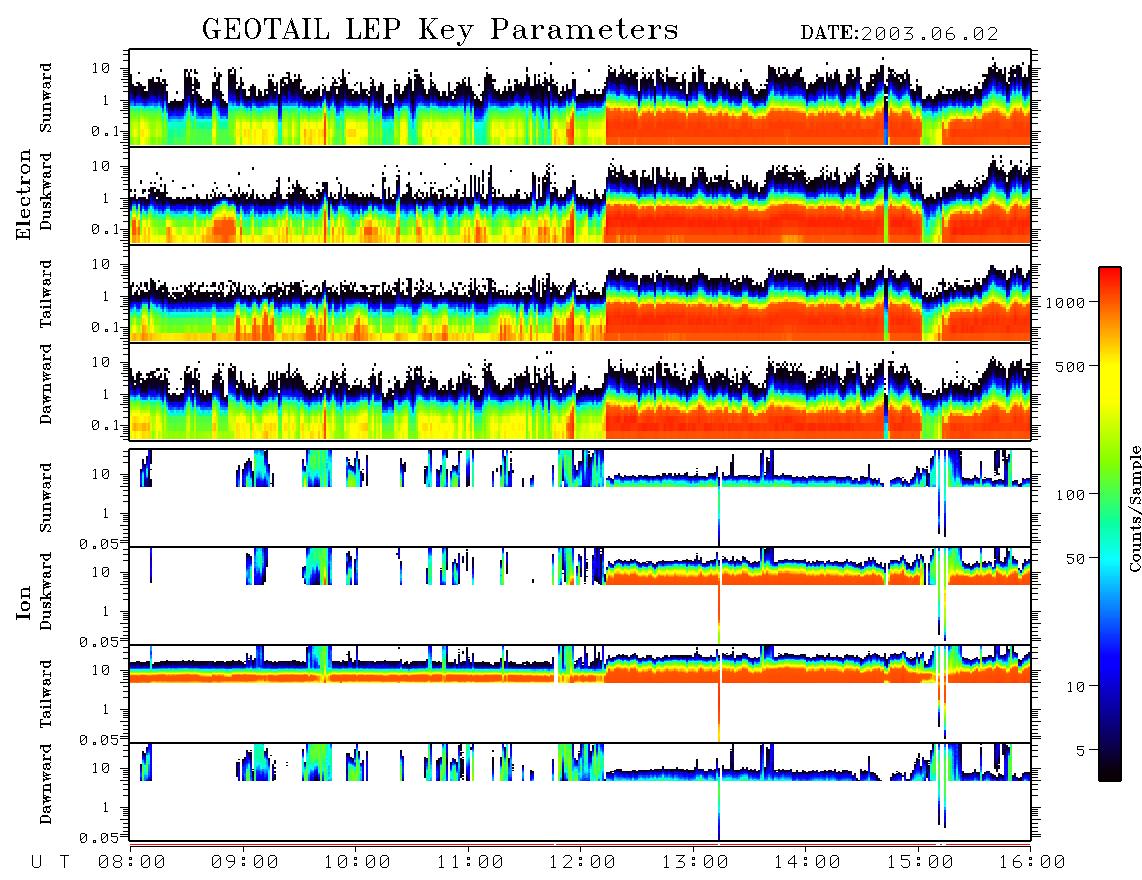Click the rainbow Counts/Sample color scale bar

click(x=1109, y=524)
